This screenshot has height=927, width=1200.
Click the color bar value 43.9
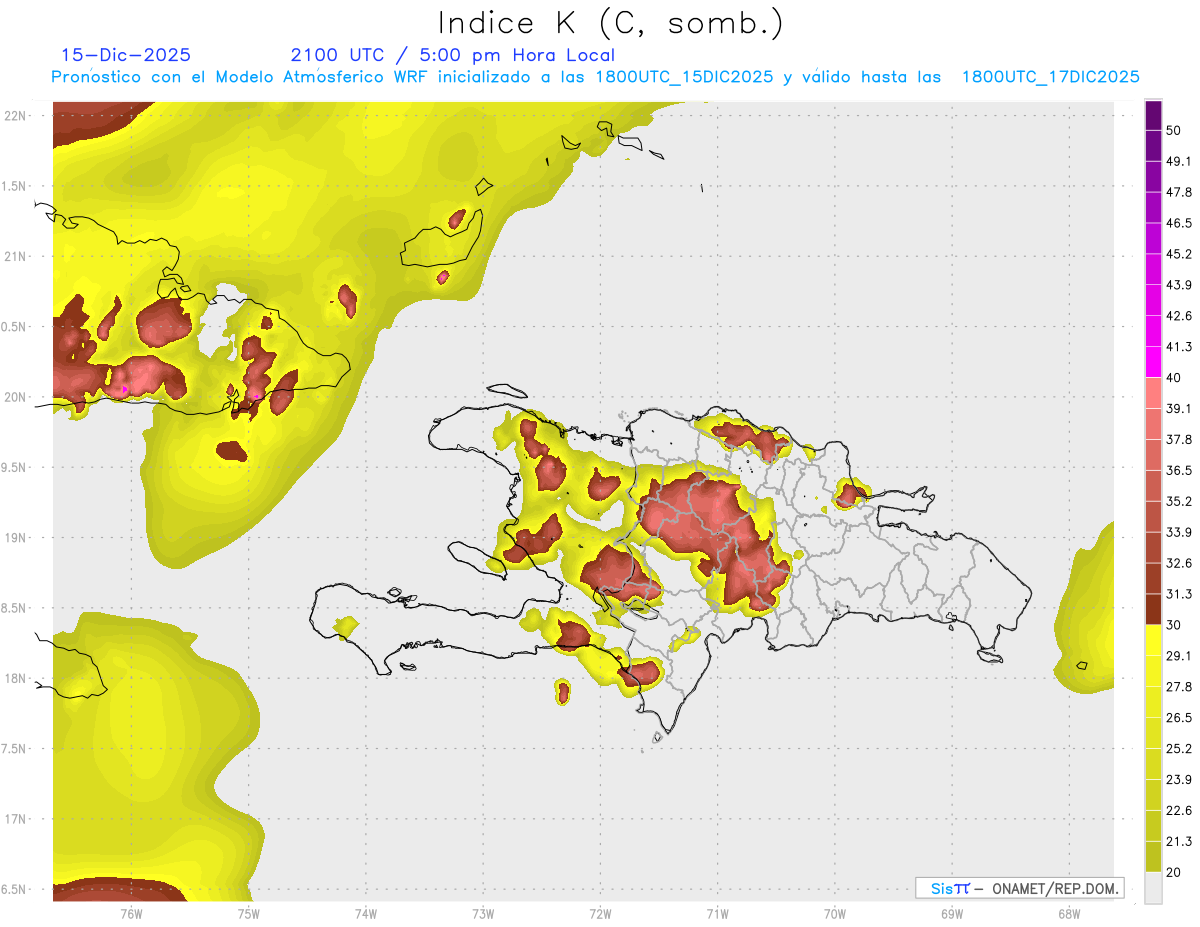(x=1179, y=285)
